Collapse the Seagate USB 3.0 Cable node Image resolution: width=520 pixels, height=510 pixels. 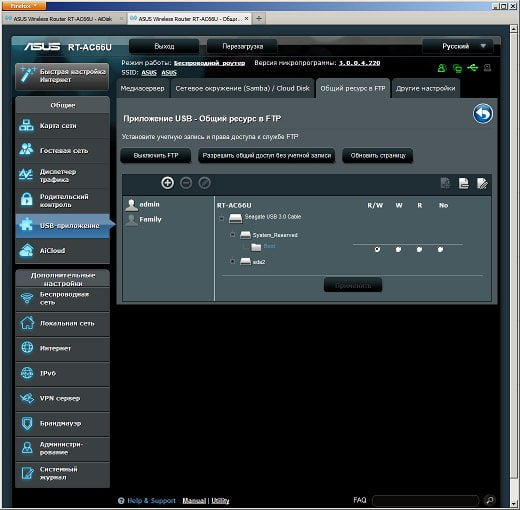pos(221,218)
